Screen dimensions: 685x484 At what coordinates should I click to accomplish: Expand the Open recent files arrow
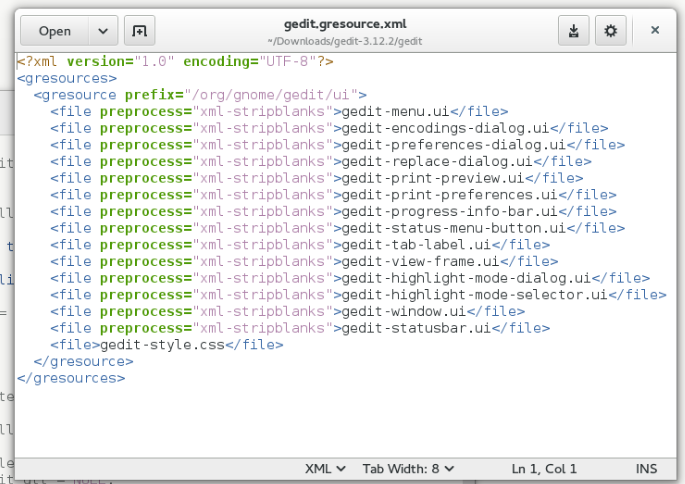(x=103, y=31)
